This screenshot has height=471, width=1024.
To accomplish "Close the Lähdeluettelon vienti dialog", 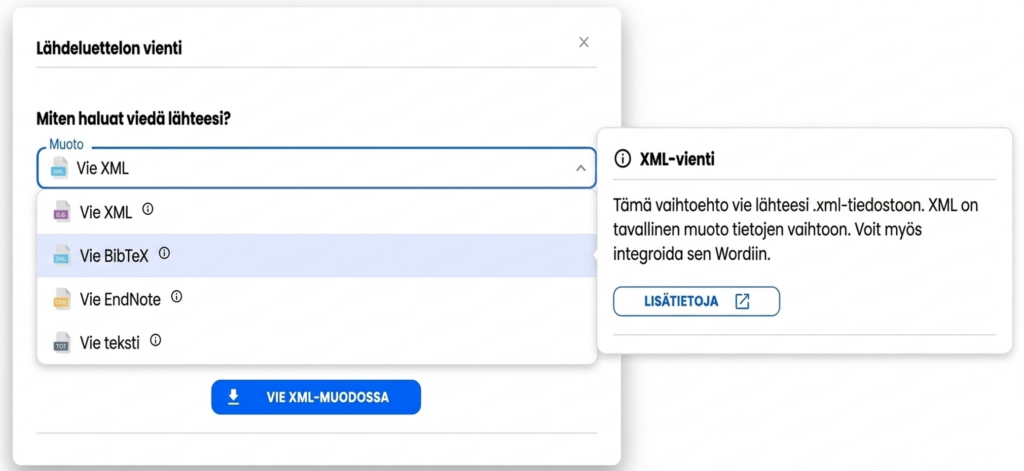I will (x=584, y=42).
